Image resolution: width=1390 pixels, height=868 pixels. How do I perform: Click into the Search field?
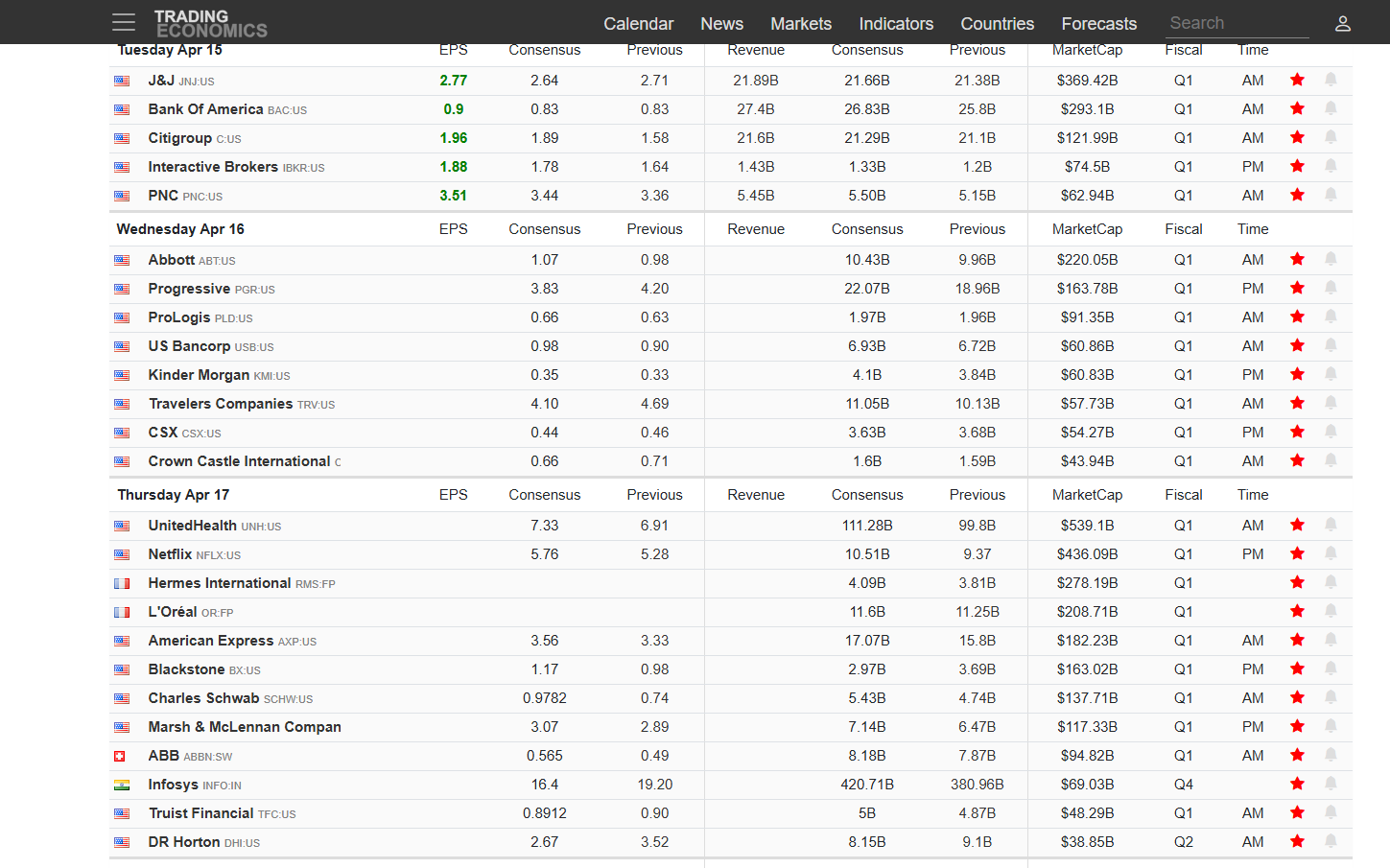1237,23
